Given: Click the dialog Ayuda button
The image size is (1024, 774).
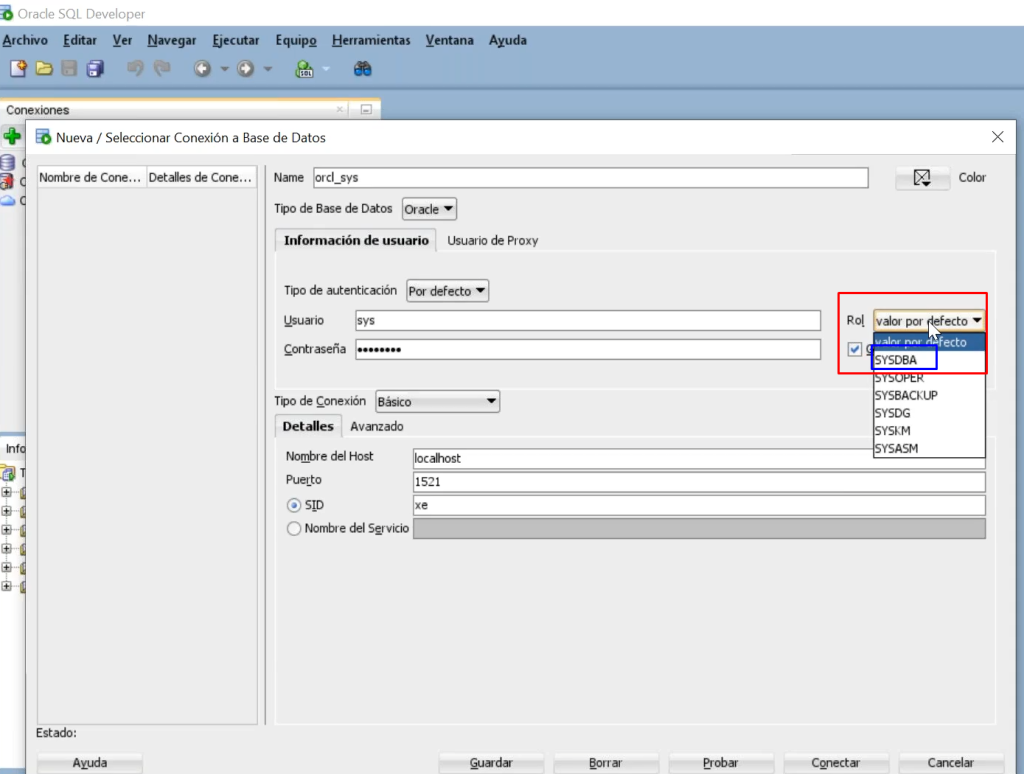Looking at the screenshot, I should coord(89,762).
